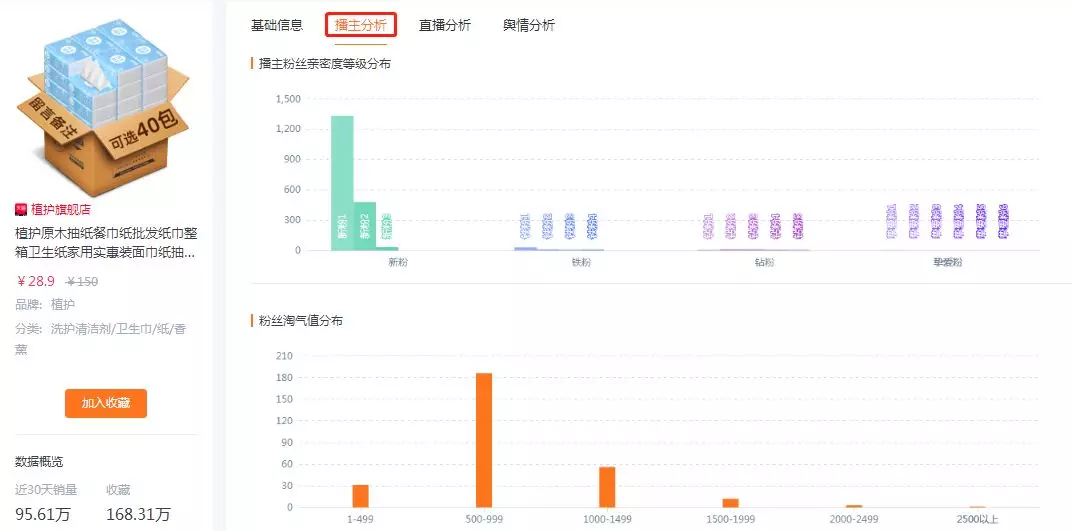Click the 钻粉 axis label

pos(765,262)
